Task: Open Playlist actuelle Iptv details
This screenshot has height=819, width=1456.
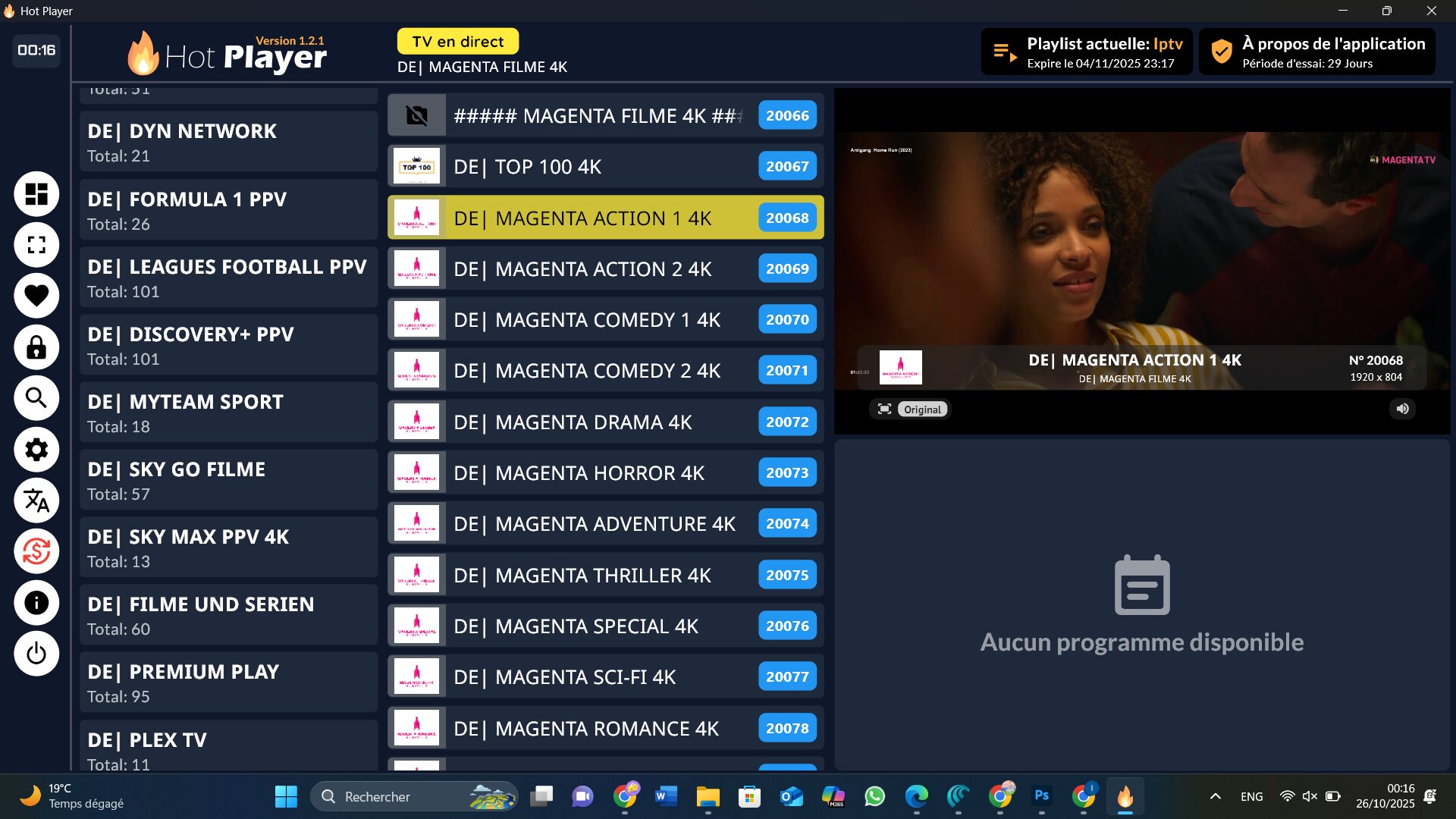Action: click(1086, 51)
